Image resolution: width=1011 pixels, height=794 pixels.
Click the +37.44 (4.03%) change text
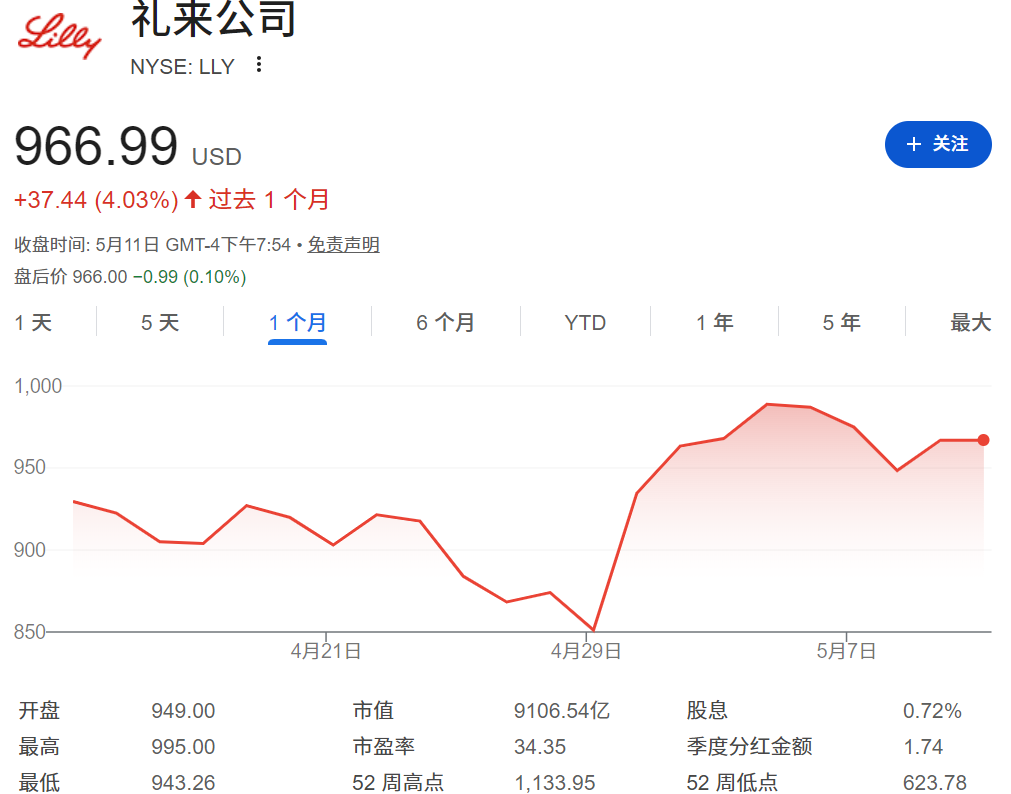click(x=96, y=200)
